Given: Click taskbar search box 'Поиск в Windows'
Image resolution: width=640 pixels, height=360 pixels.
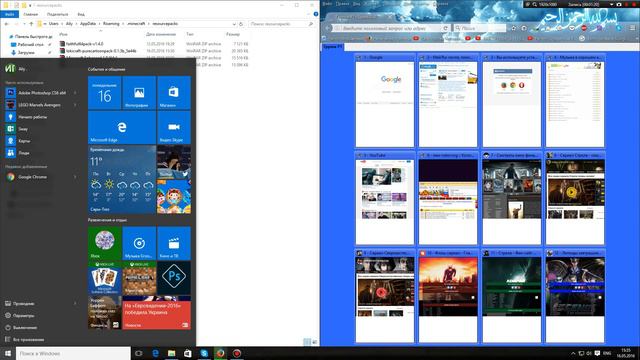Looking at the screenshot, I should click(73, 353).
